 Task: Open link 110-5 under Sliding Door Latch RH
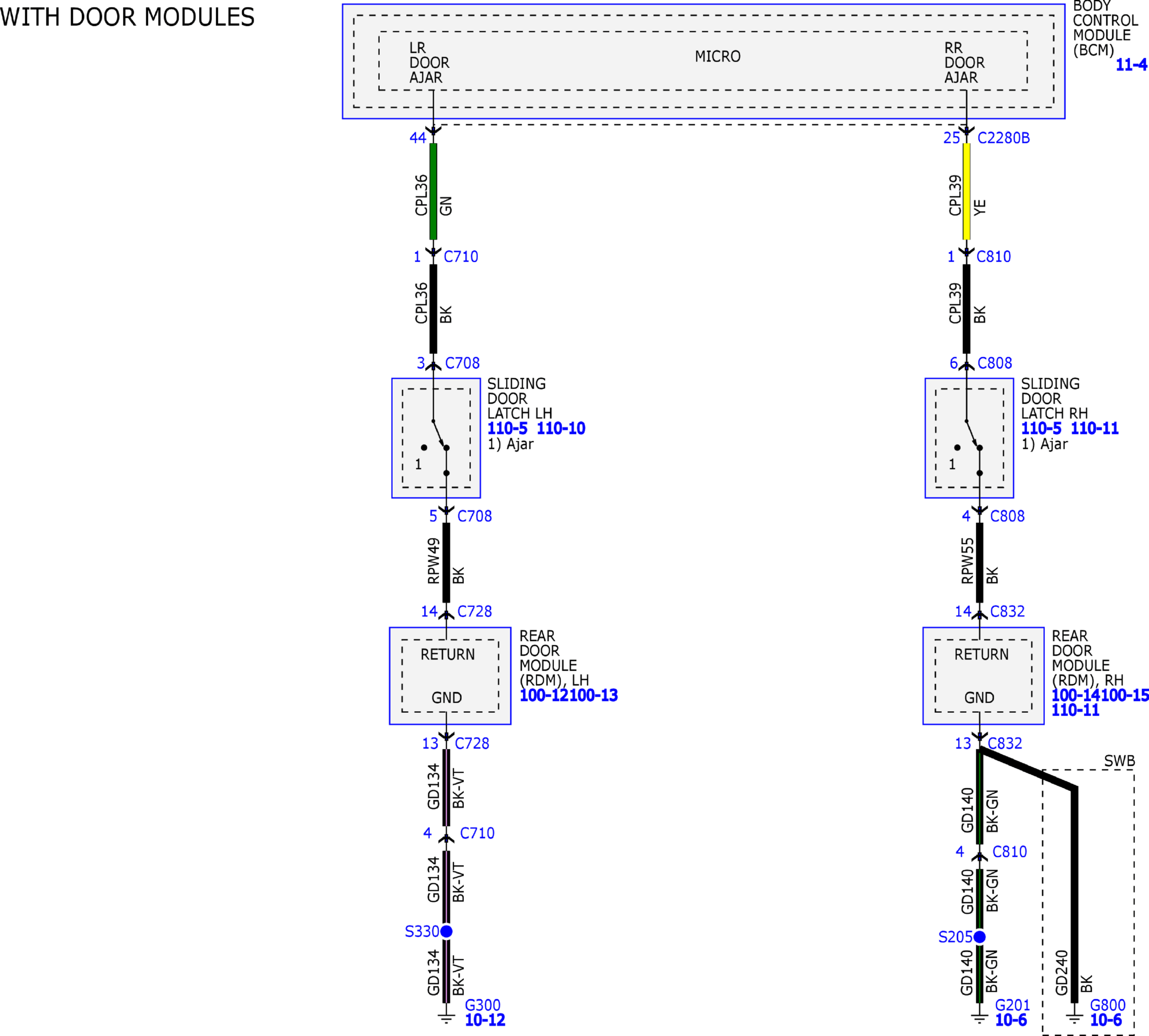coord(1041,428)
